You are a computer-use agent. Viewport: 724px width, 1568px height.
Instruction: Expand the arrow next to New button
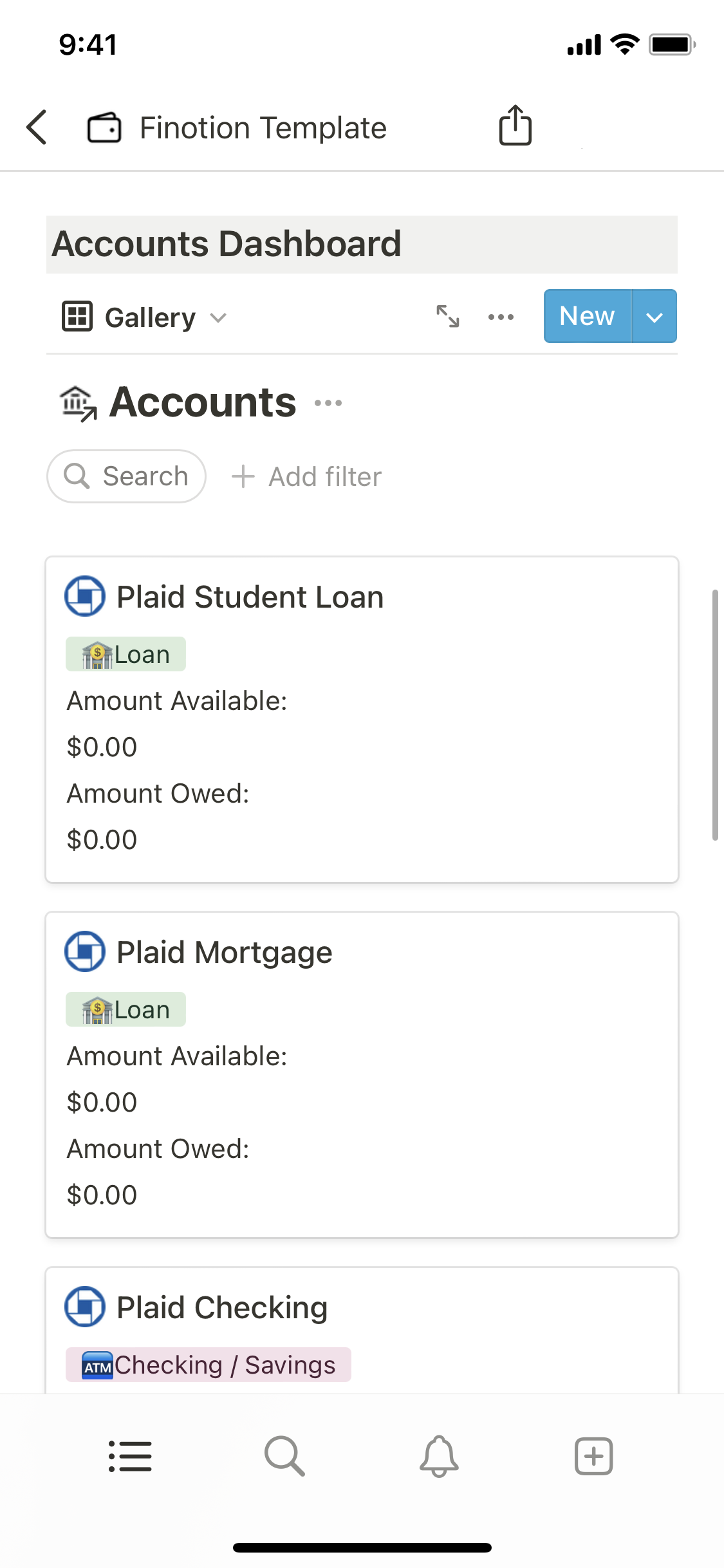[654, 317]
